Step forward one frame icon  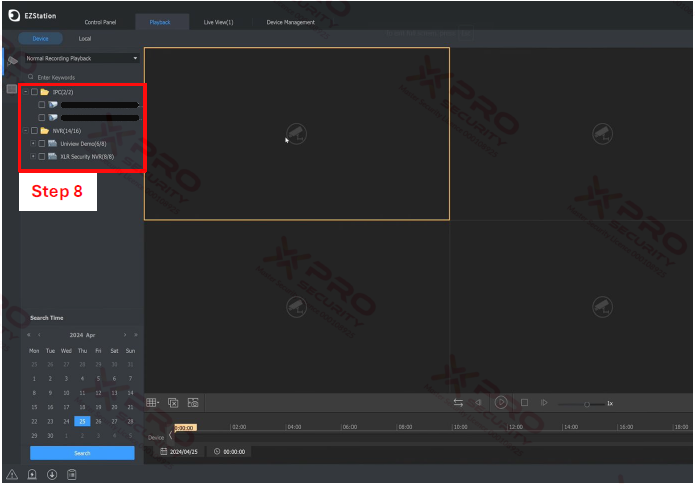click(544, 402)
